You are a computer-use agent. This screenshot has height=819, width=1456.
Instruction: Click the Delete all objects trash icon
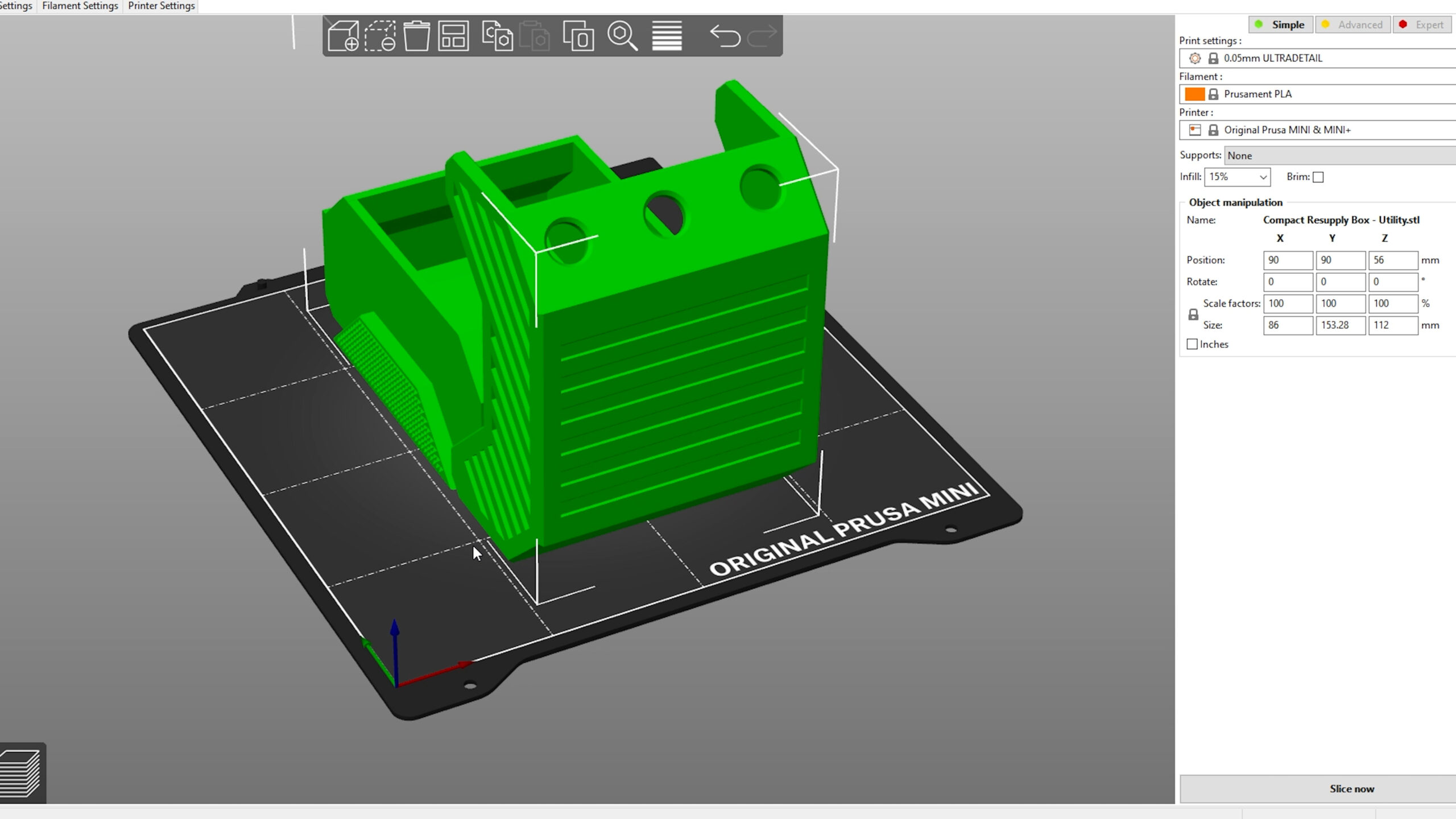[x=417, y=35]
